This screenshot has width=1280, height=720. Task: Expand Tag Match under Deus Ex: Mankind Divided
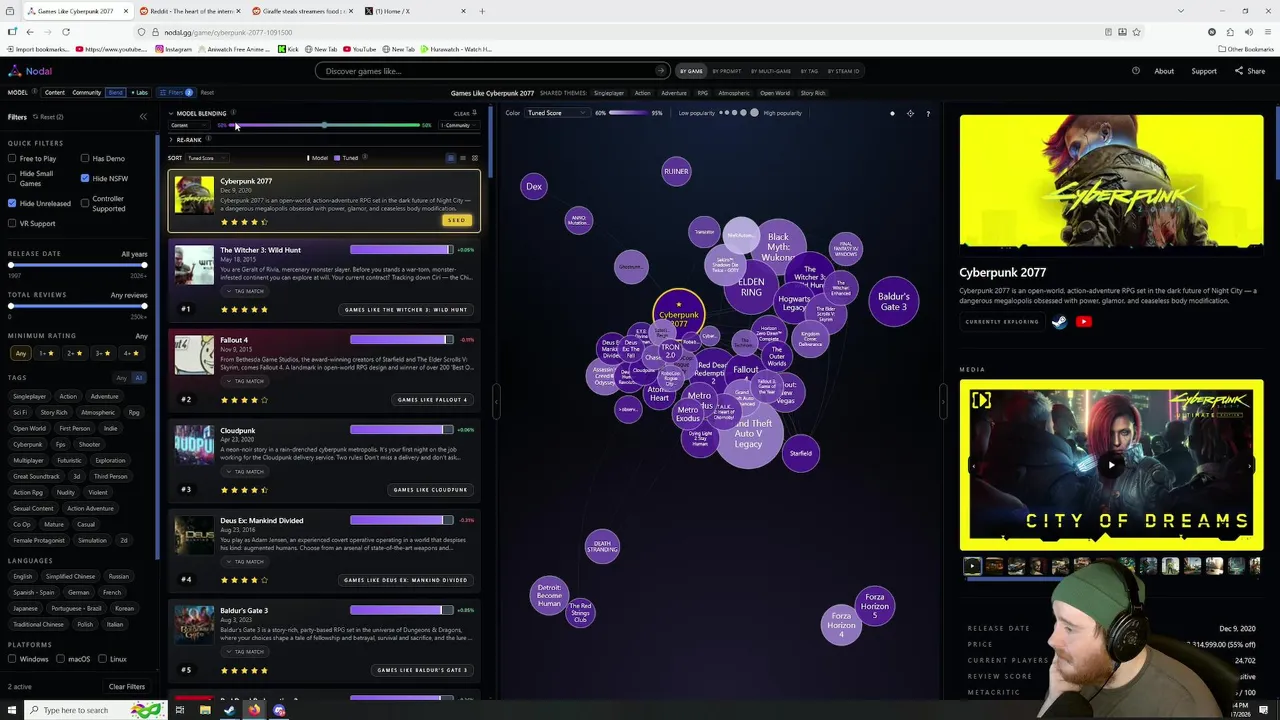coord(245,561)
